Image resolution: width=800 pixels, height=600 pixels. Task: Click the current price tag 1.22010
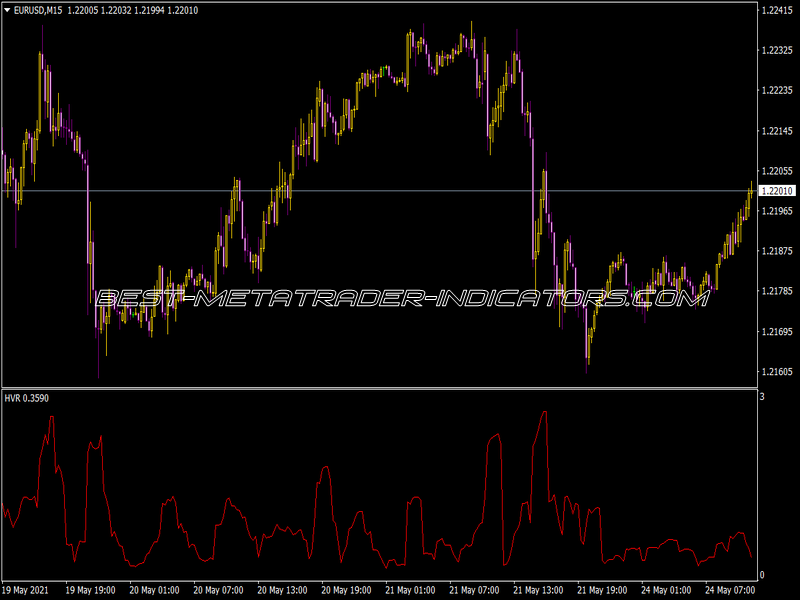[x=777, y=191]
